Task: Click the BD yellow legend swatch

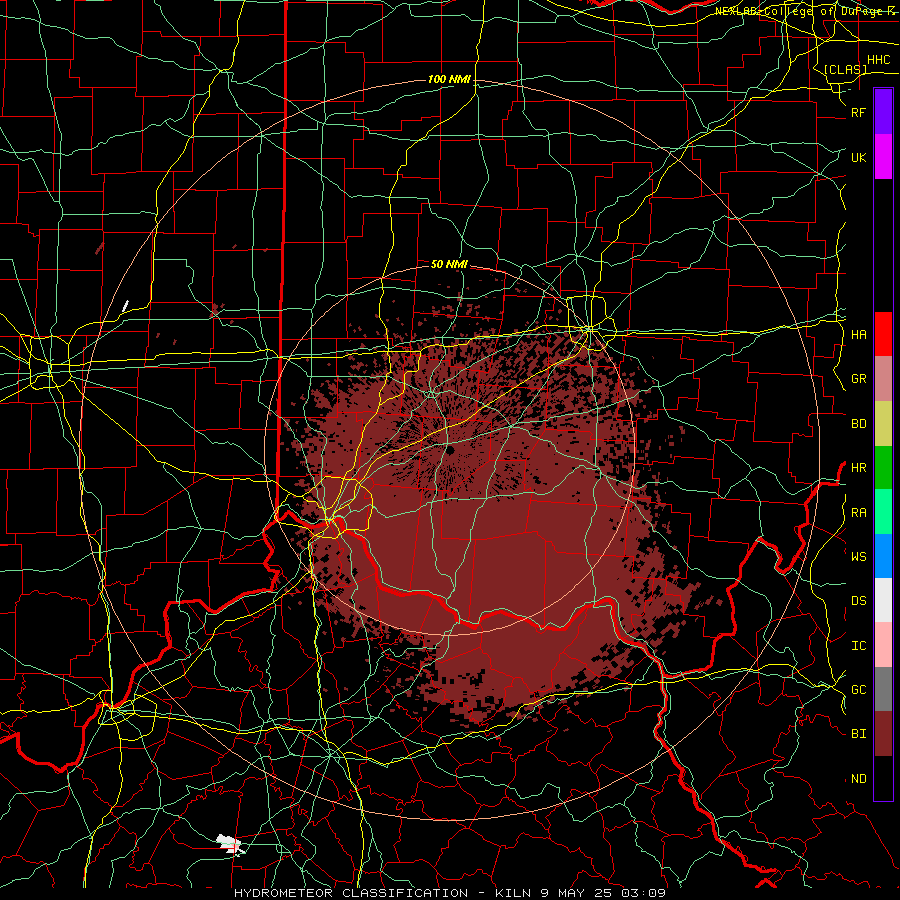Action: click(883, 424)
